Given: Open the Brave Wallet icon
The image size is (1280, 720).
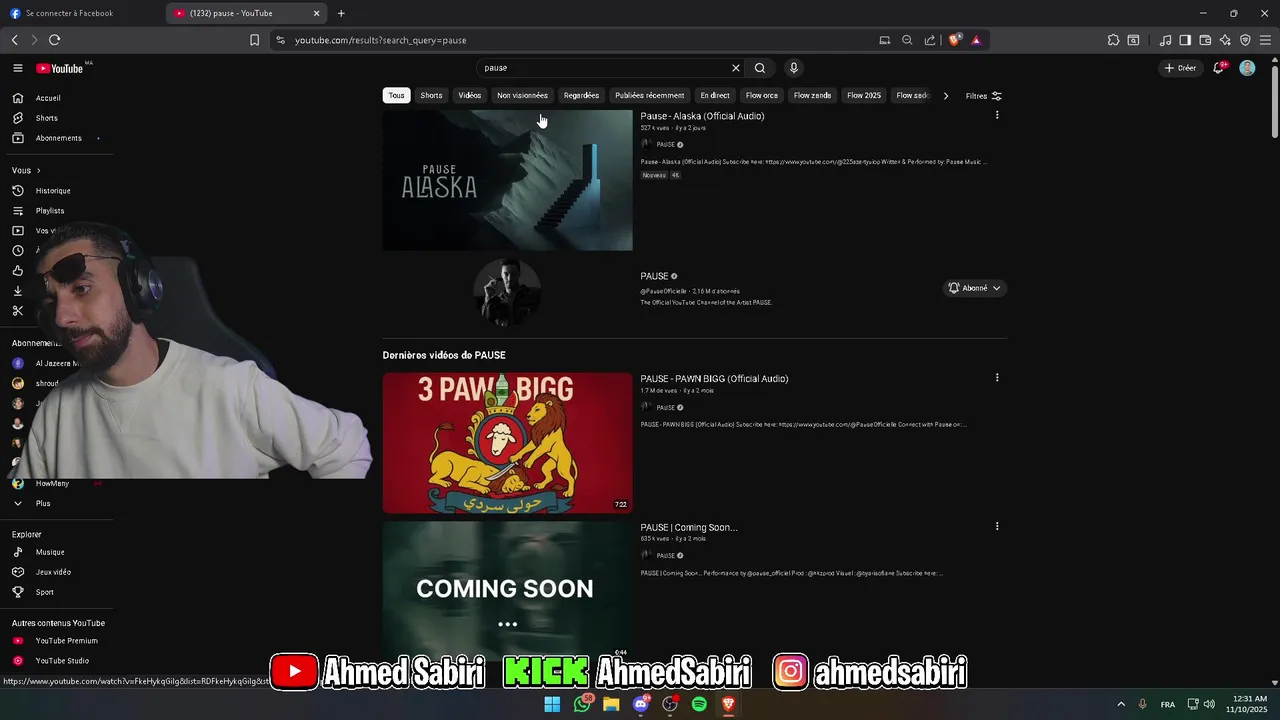Looking at the screenshot, I should click(x=1205, y=40).
